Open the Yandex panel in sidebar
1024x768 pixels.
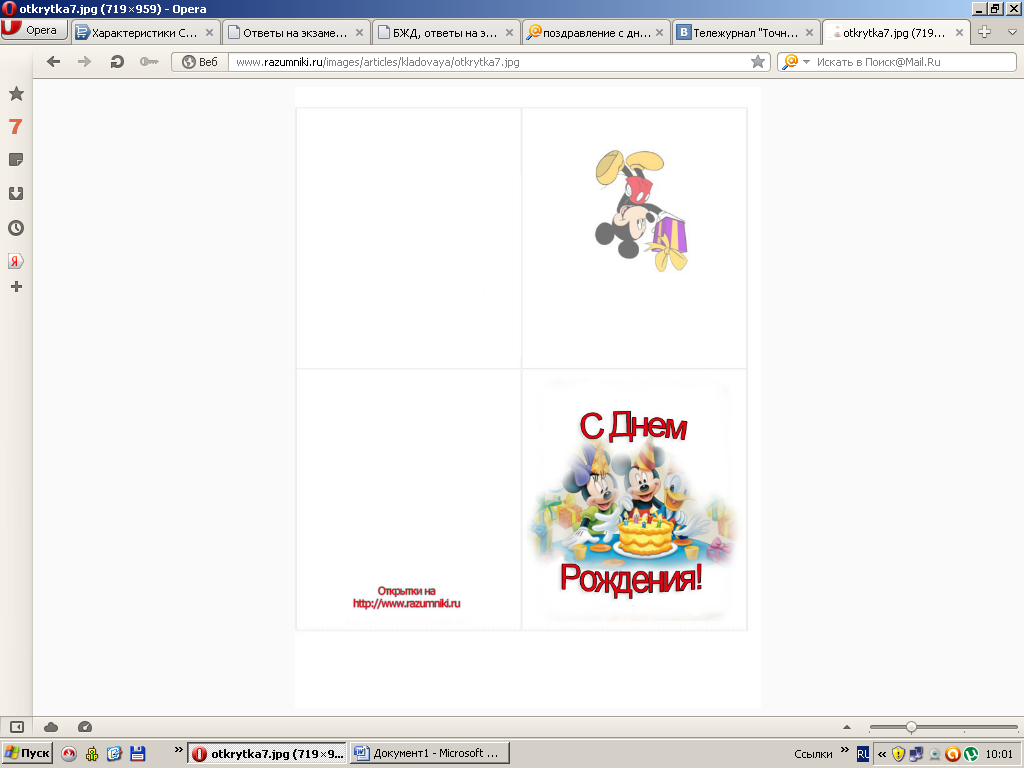click(16, 261)
